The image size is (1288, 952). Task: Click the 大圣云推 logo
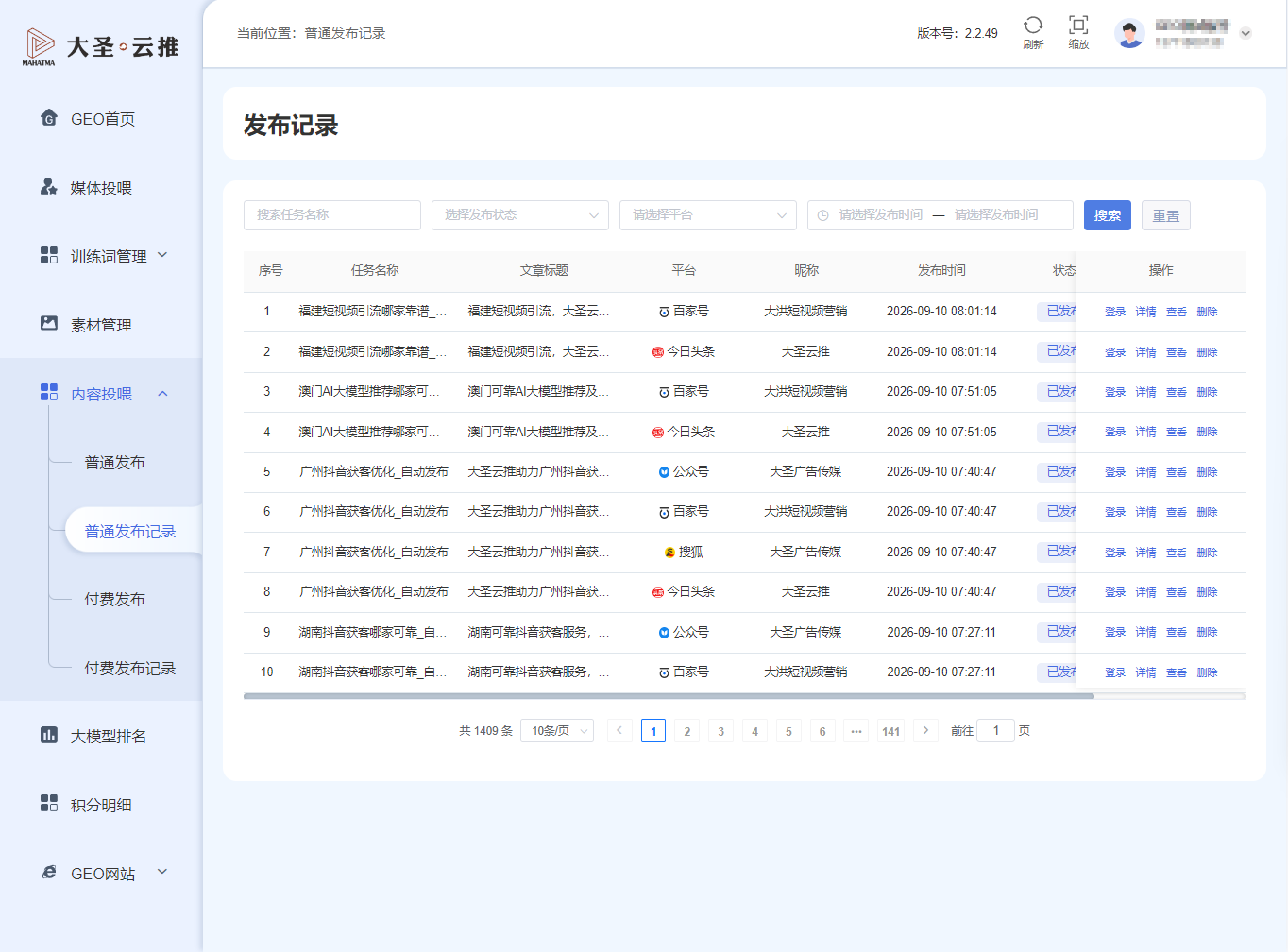(x=100, y=46)
